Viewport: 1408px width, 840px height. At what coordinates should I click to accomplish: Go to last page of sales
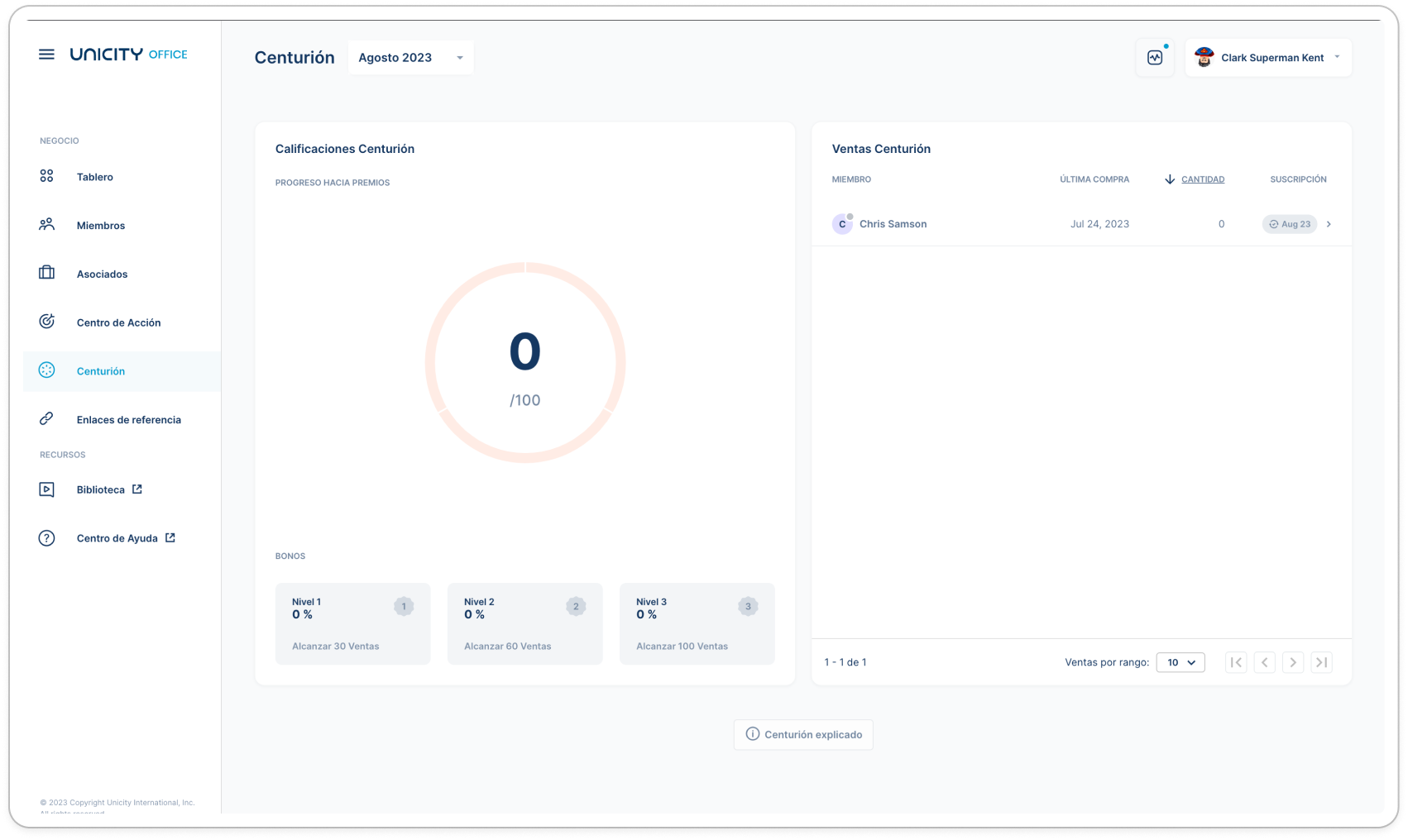click(x=1321, y=662)
